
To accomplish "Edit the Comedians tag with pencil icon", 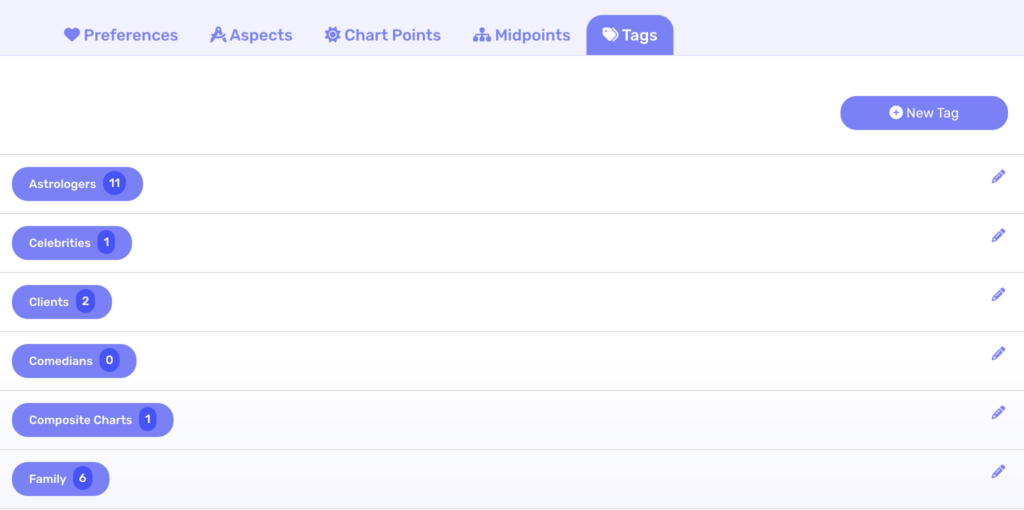I will point(998,354).
